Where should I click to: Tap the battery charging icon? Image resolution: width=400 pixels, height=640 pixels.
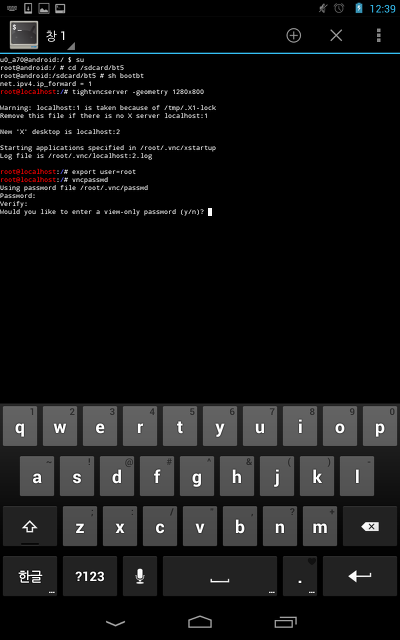tap(359, 8)
